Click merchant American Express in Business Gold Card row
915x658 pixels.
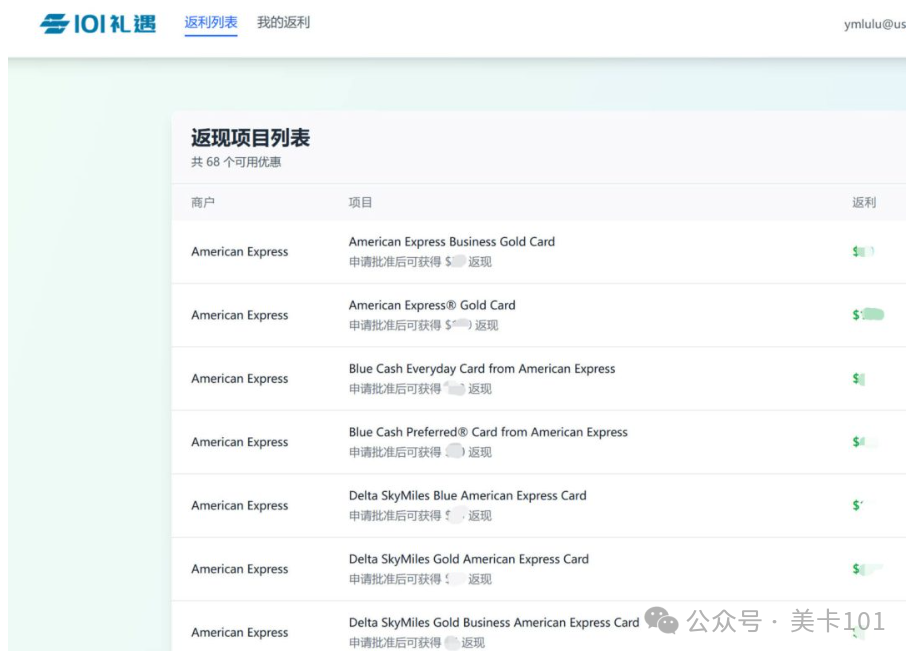(239, 251)
